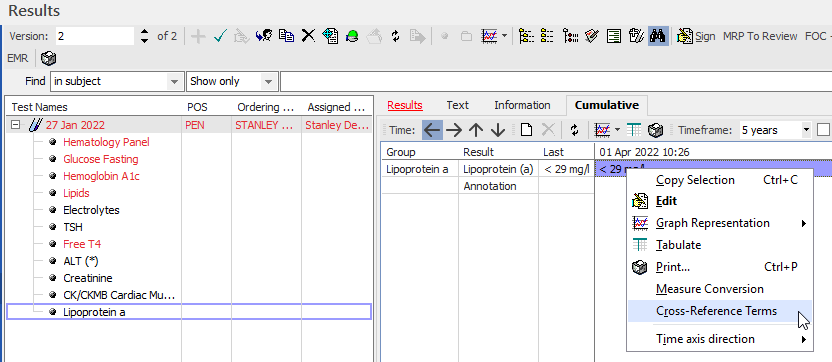The width and height of the screenshot is (832, 362).
Task: Switch to the Results tab
Action: point(405,105)
